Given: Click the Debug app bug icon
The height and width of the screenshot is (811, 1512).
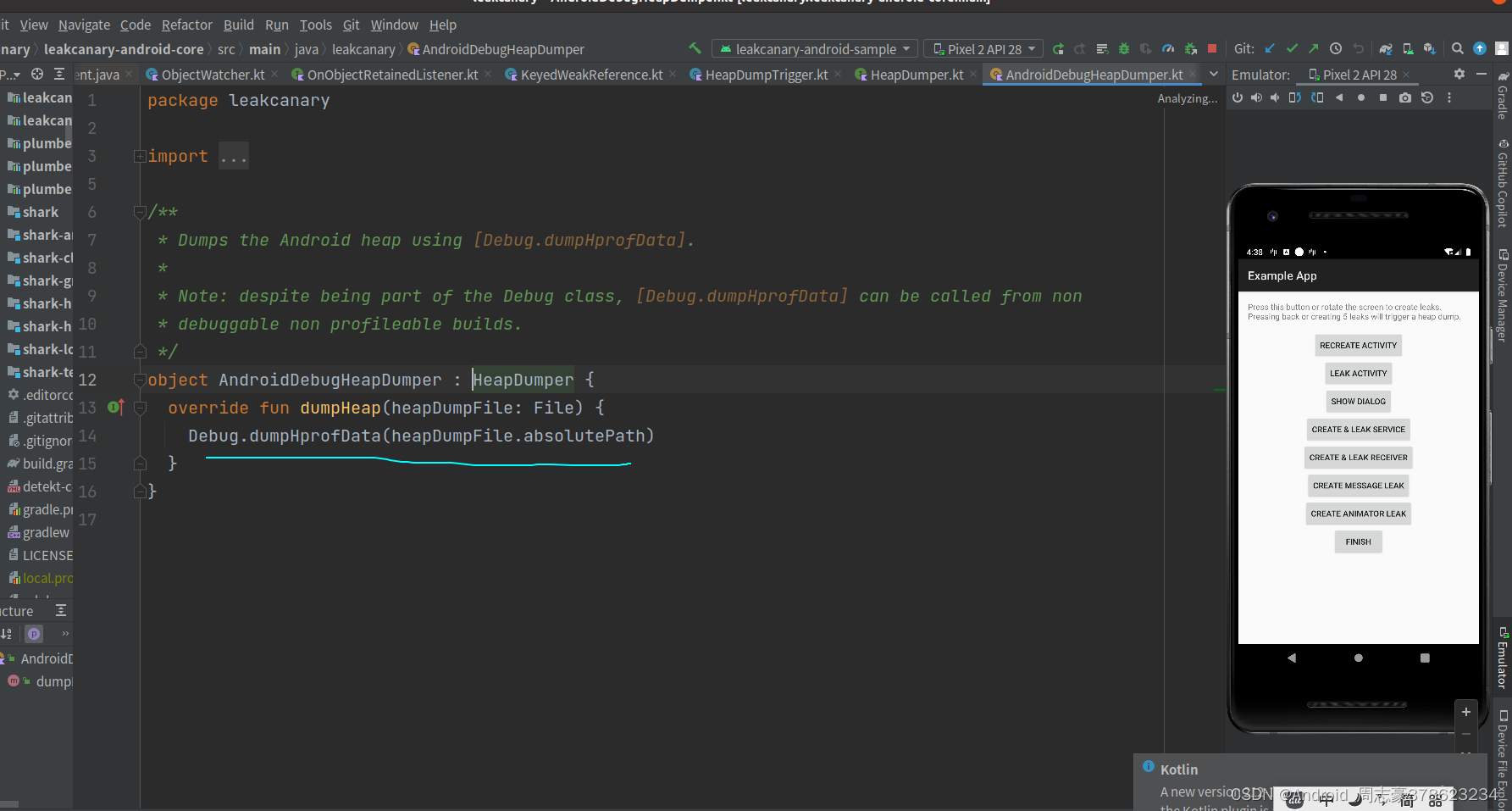Looking at the screenshot, I should pos(1124,49).
